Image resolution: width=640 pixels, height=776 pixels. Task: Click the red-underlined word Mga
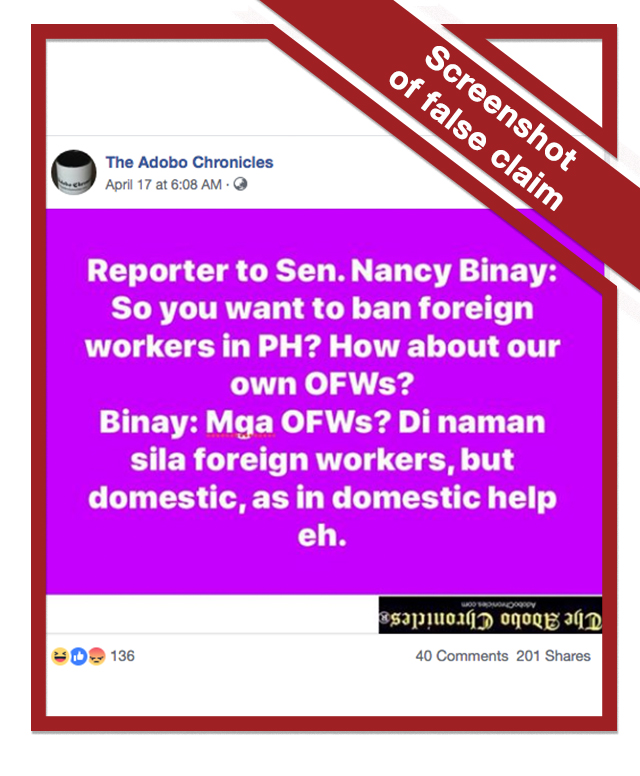coord(240,423)
